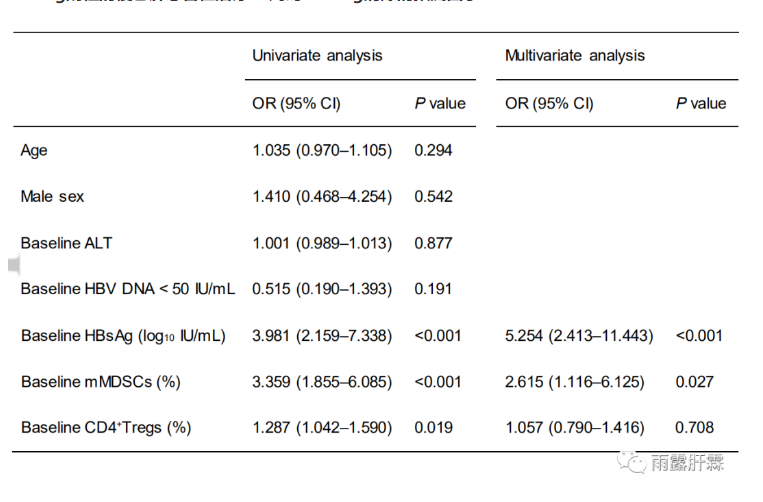Image resolution: width=763 pixels, height=502 pixels.
Task: Select the Multivariate analysis column header
Action: tap(575, 56)
